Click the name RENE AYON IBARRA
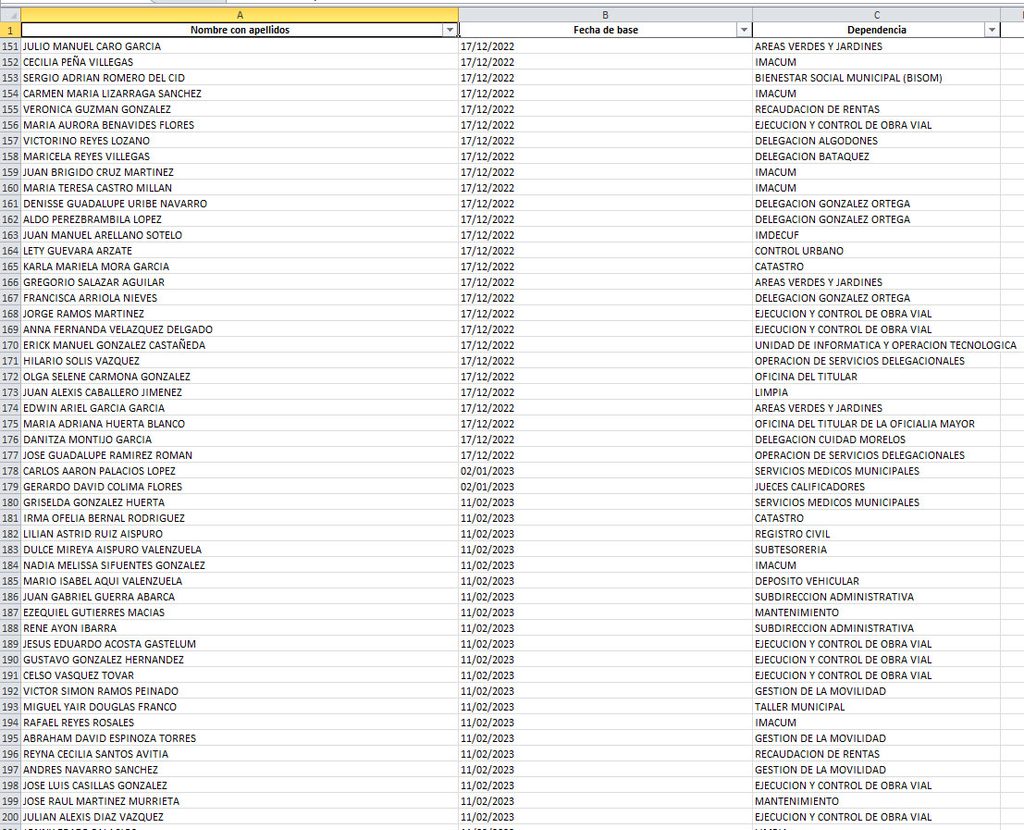This screenshot has width=1024, height=830. (70, 628)
